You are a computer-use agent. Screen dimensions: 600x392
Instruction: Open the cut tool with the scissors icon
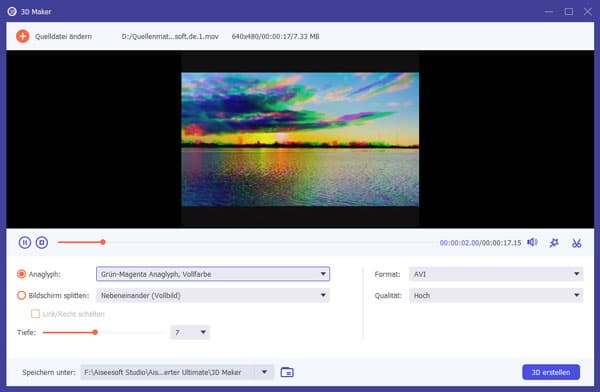pos(576,243)
